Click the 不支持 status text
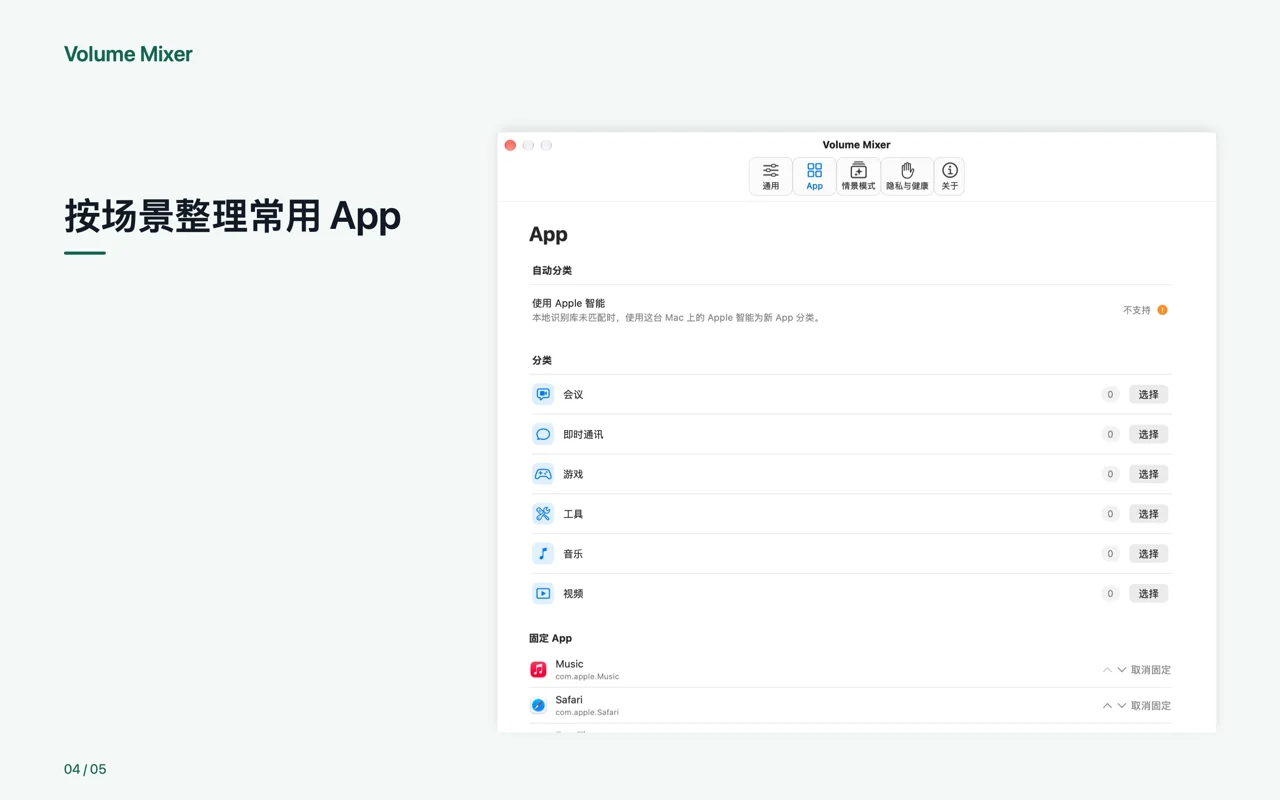1280x800 pixels. pyautogui.click(x=1137, y=310)
